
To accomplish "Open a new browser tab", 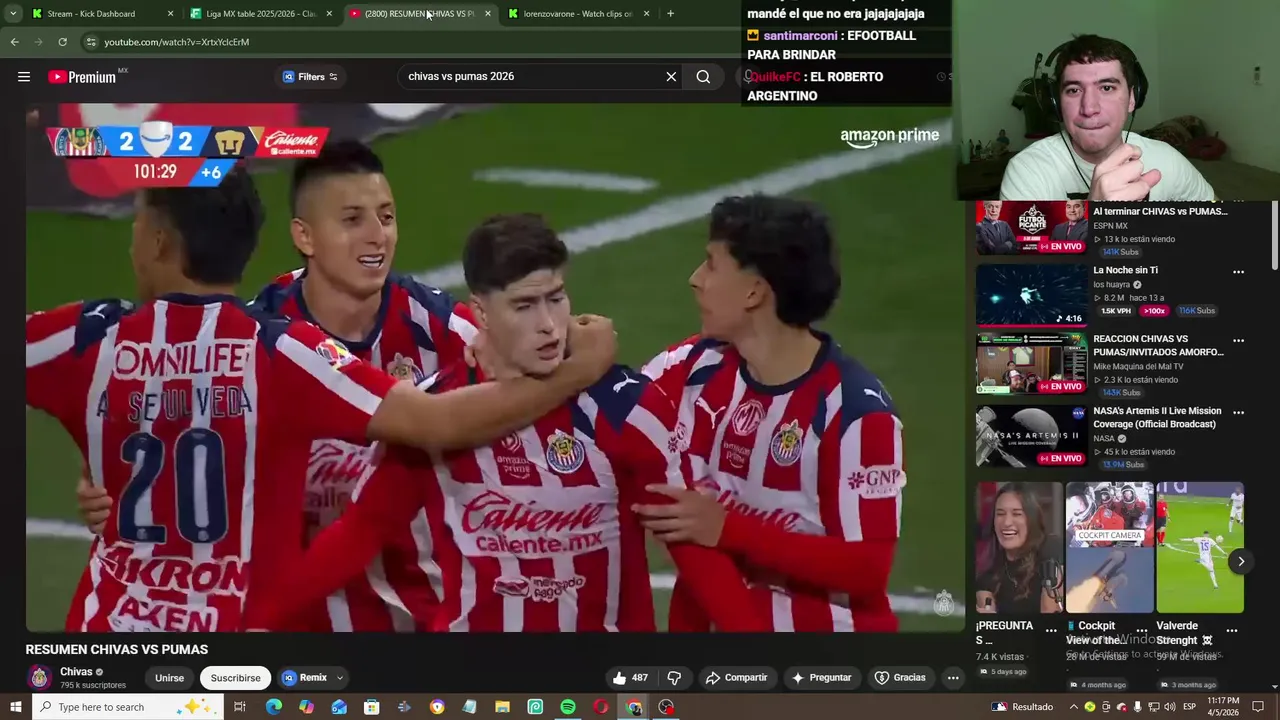I will point(670,14).
